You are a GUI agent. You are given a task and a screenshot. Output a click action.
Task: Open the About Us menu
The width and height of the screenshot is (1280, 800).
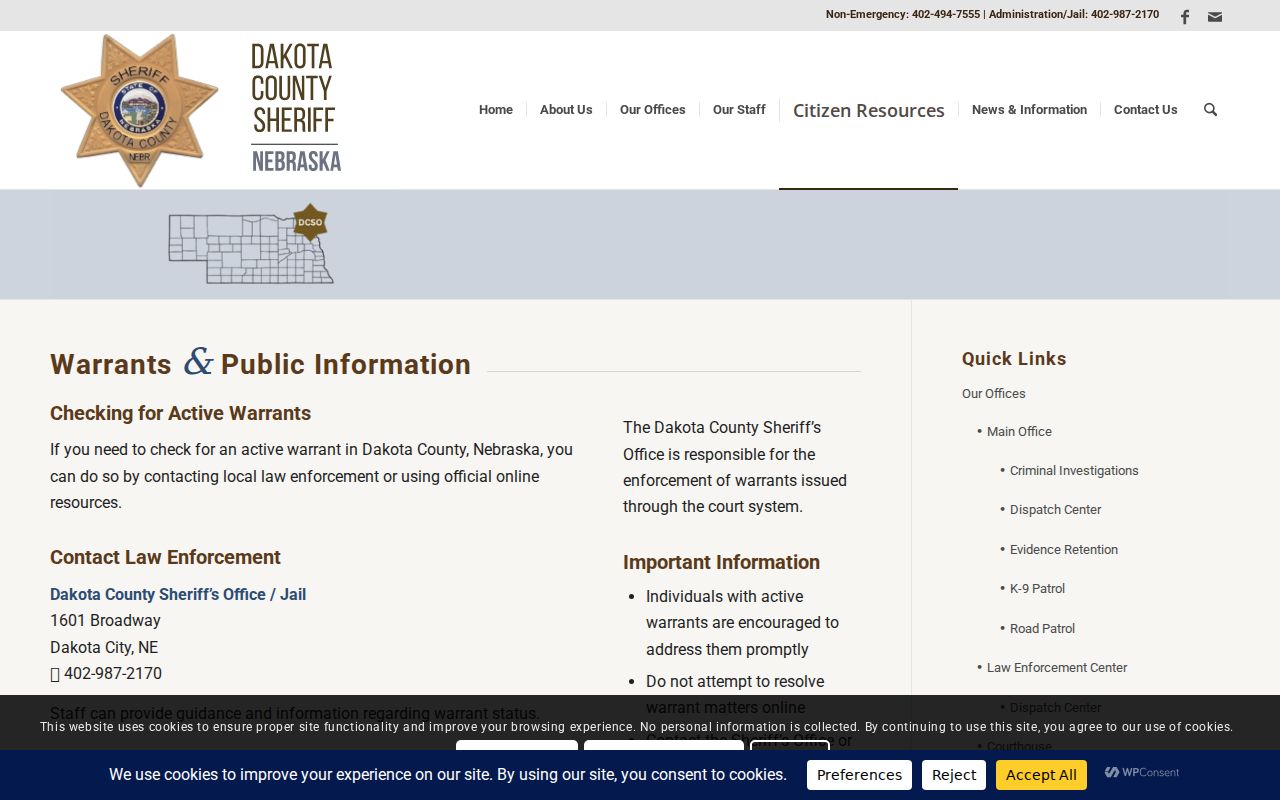point(566,110)
